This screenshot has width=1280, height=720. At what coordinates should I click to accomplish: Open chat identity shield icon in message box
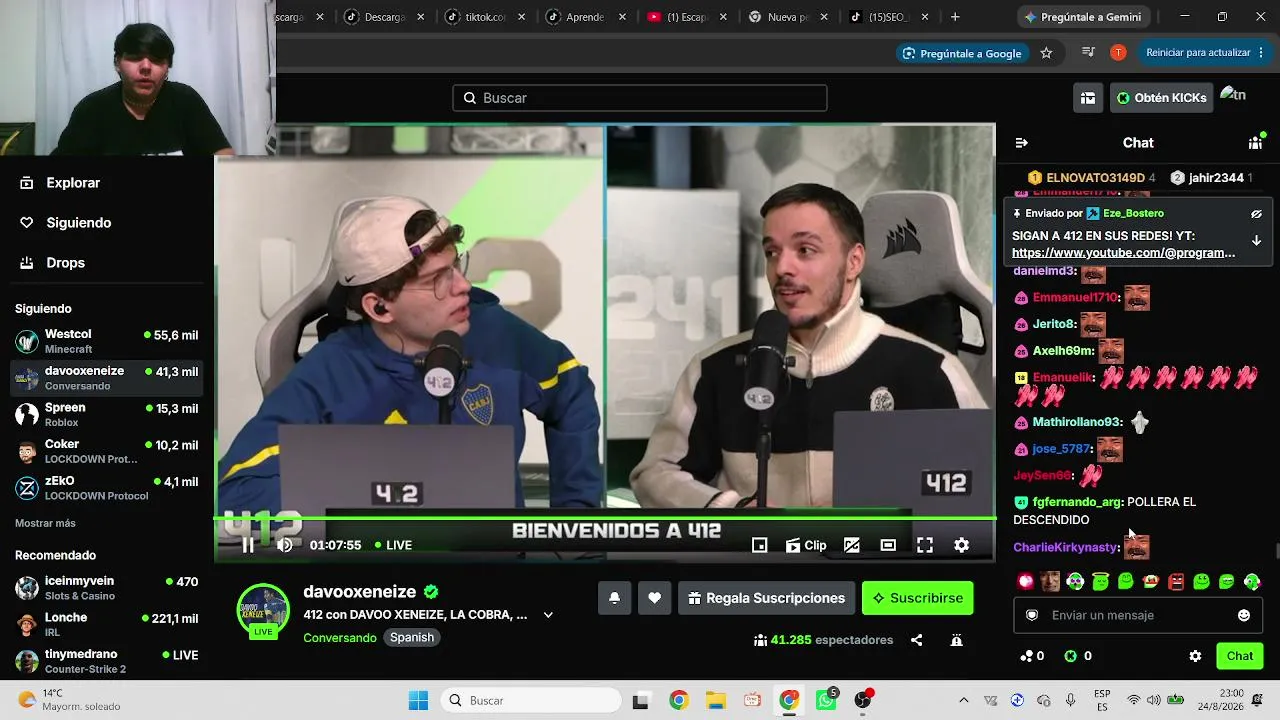(1032, 615)
